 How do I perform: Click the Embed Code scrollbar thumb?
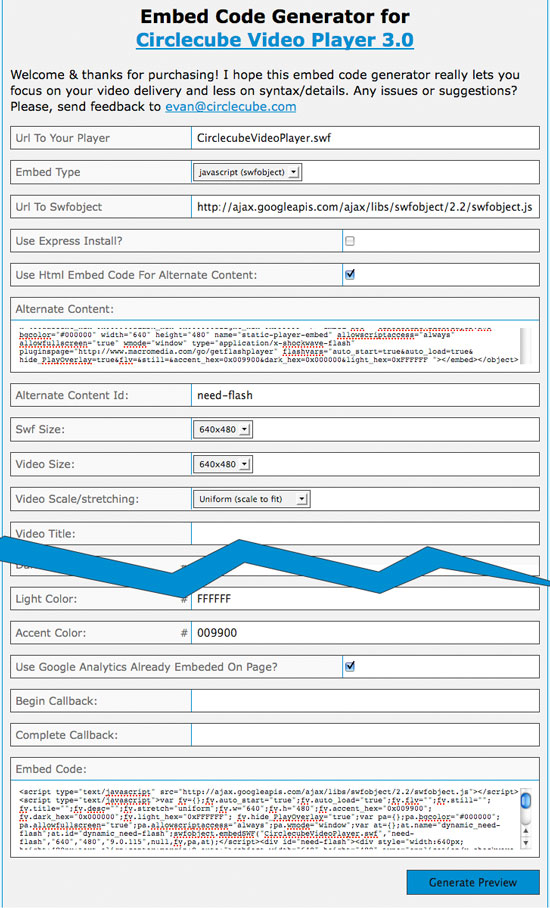pyautogui.click(x=526, y=800)
